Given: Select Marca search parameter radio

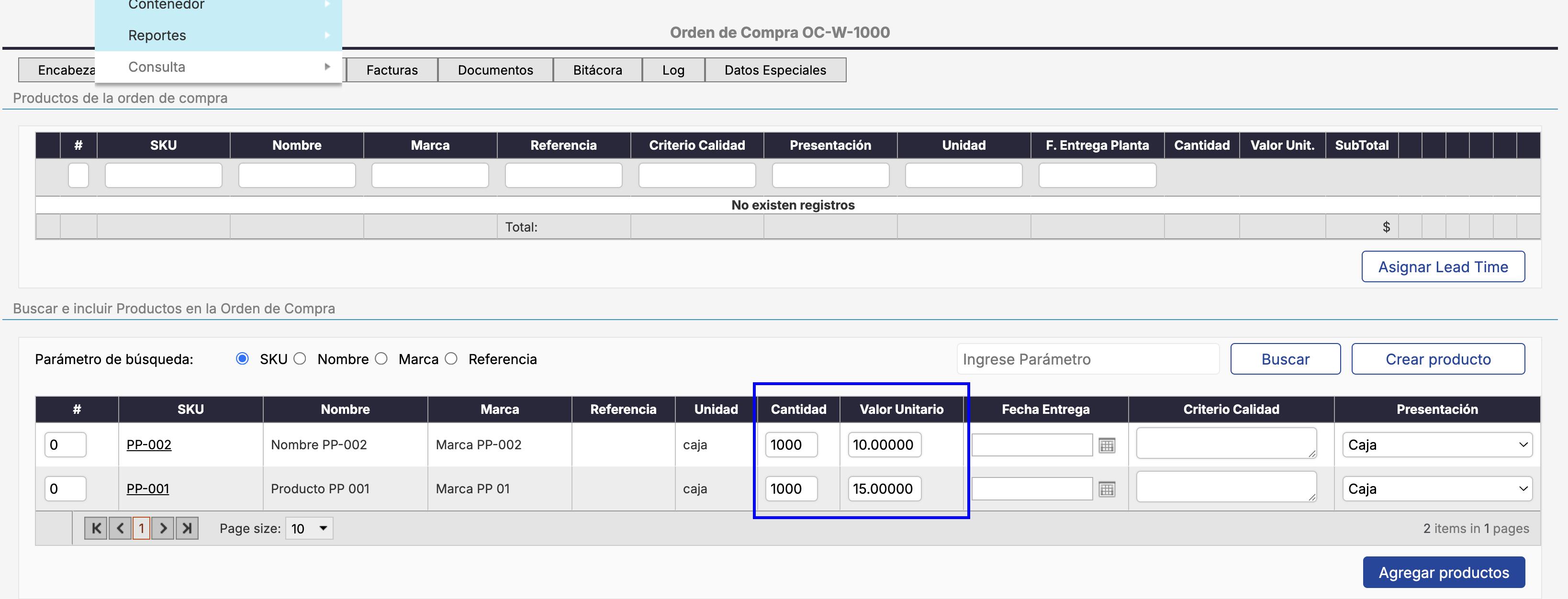Looking at the screenshot, I should pos(381,359).
